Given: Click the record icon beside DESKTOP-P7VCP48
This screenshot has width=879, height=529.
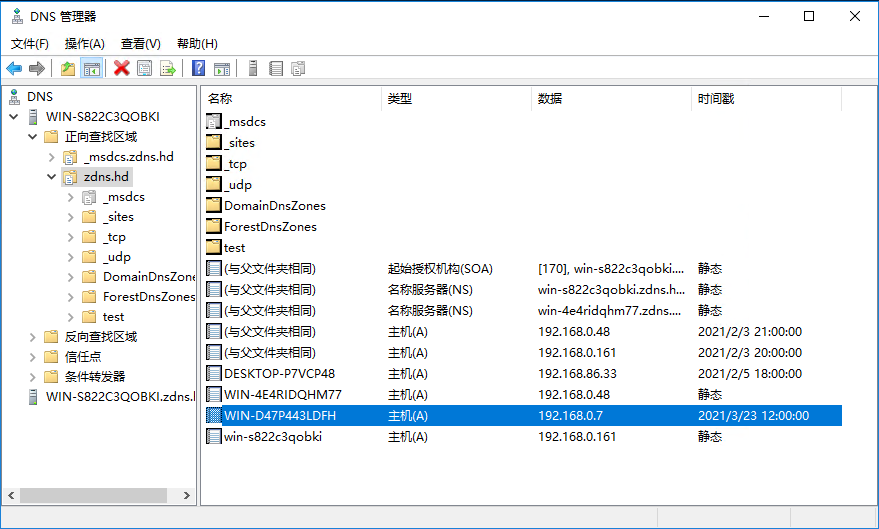Looking at the screenshot, I should (214, 373).
